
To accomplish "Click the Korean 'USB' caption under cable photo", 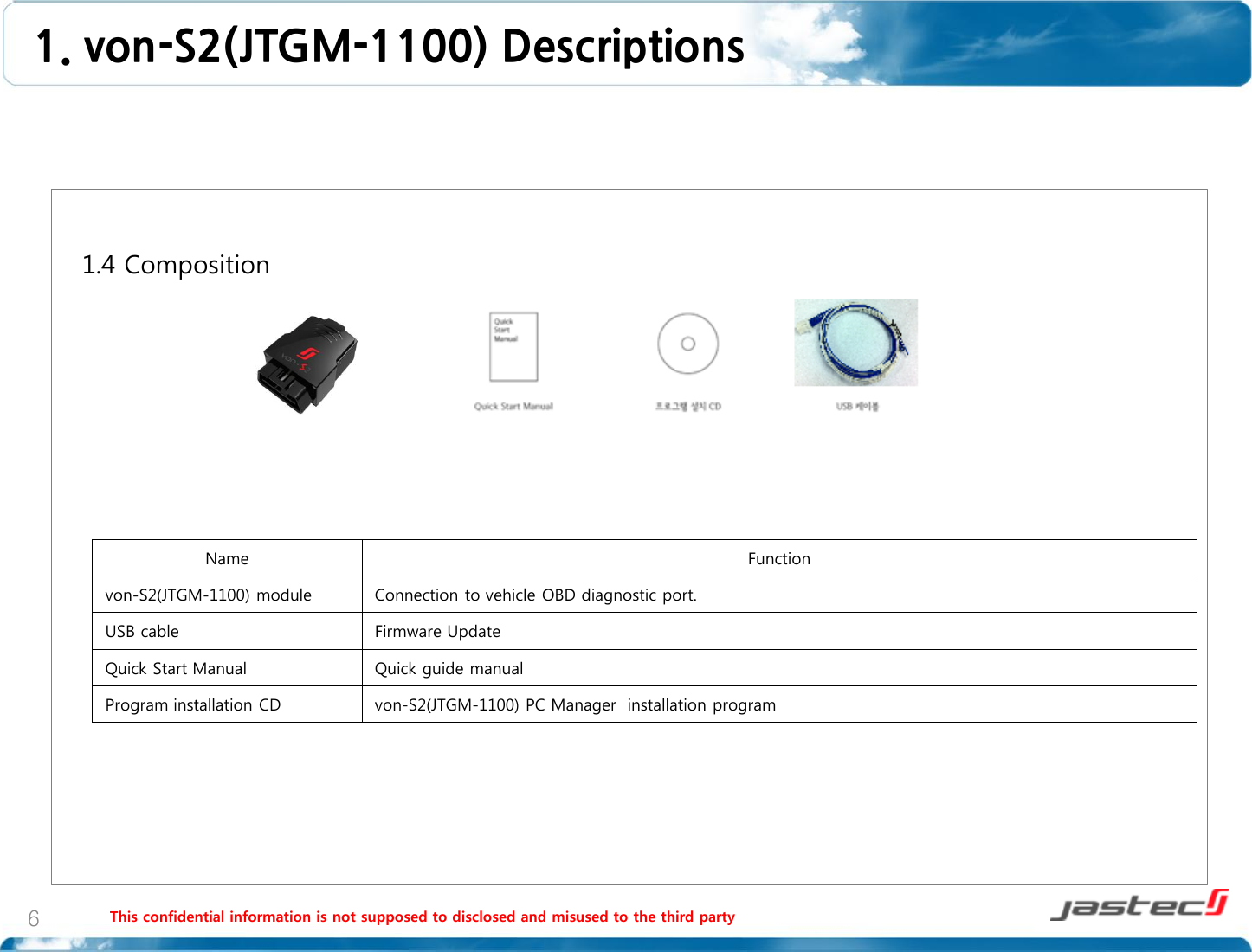I will pyautogui.click(x=857, y=406).
